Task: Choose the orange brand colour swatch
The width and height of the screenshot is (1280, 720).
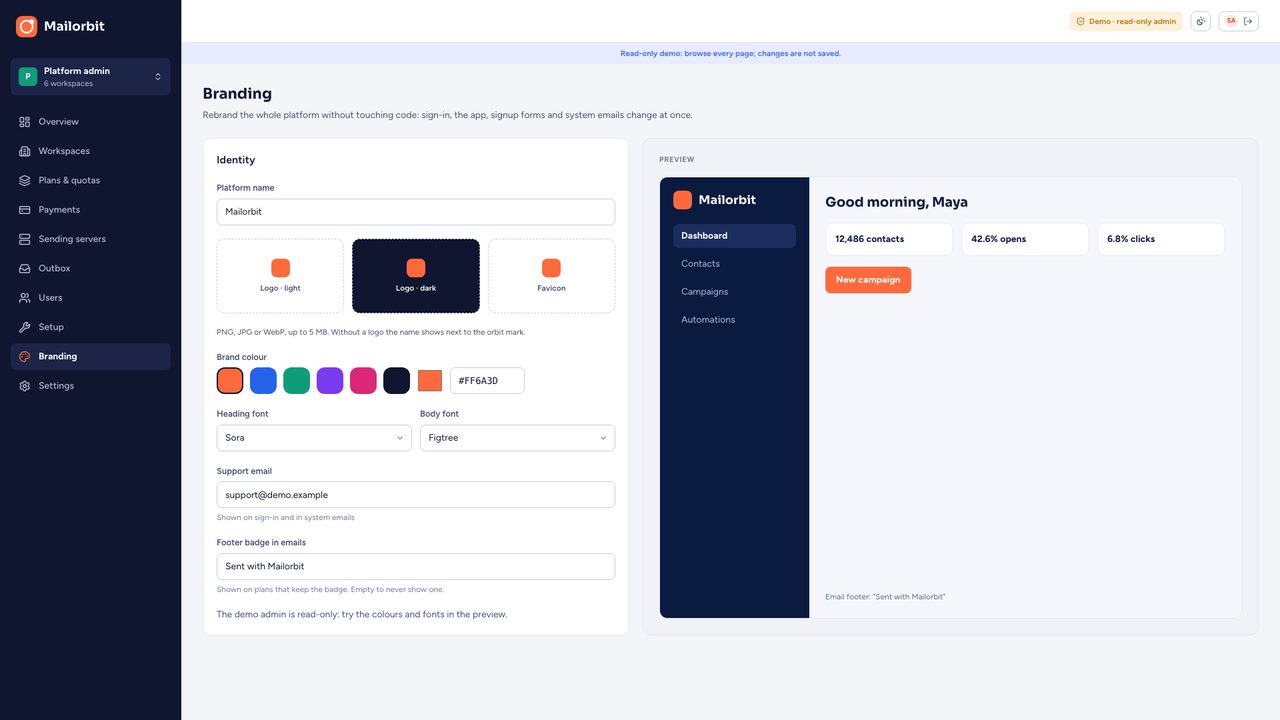Action: 230,380
